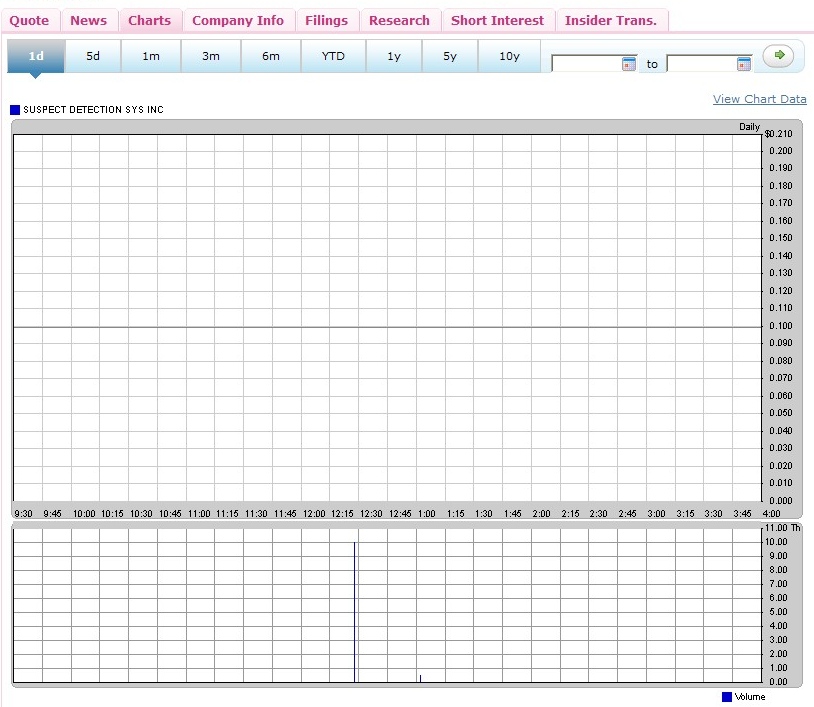
Task: Click the 2:00 time axis label
Action: click(x=541, y=514)
